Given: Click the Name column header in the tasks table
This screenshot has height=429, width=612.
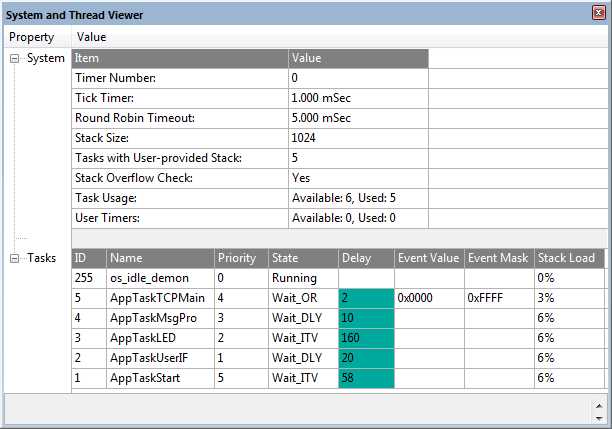Looking at the screenshot, I should [x=160, y=258].
